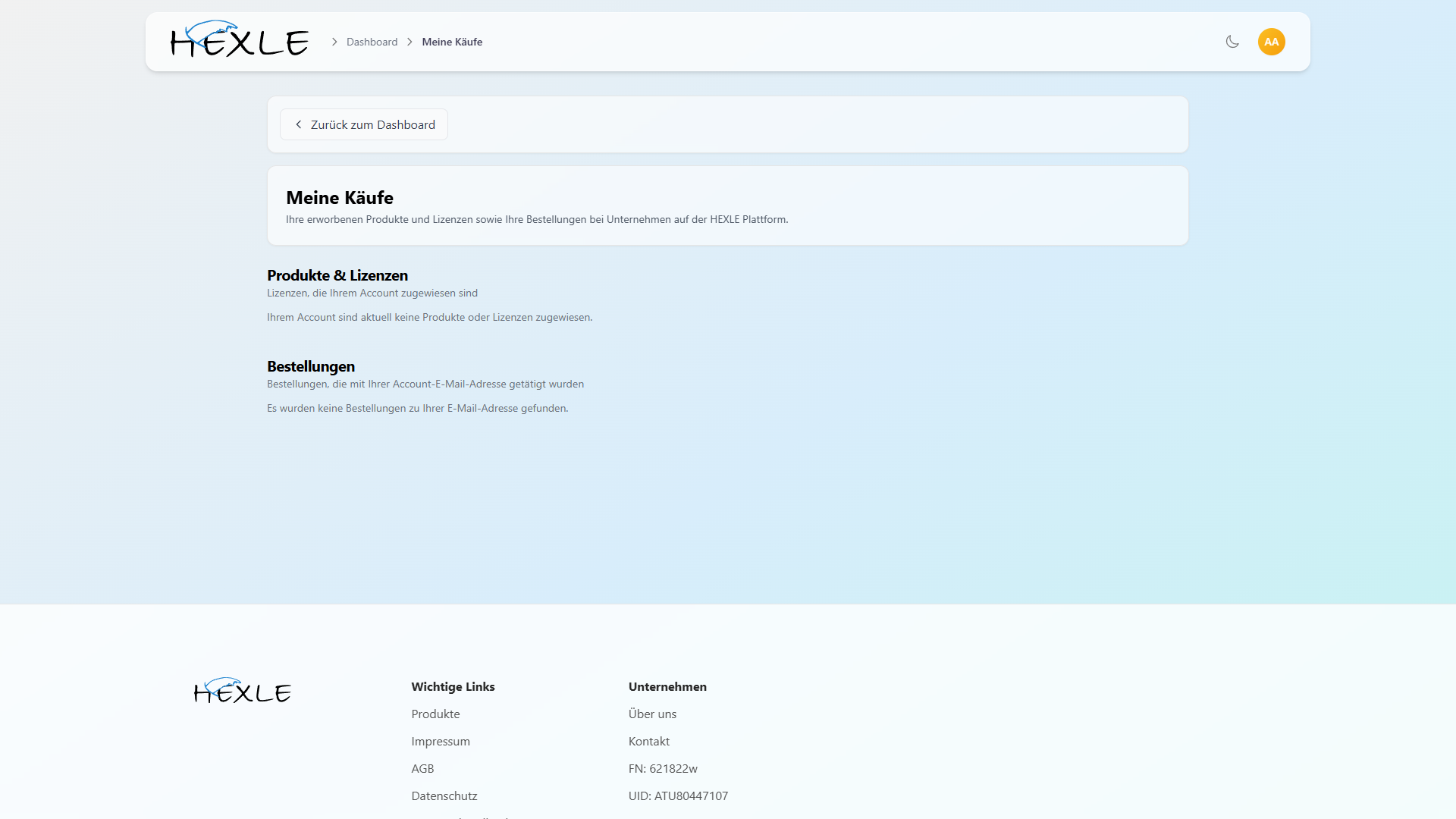This screenshot has width=1456, height=819.
Task: Click the back arrow in Zurück zum Dashboard
Action: point(299,124)
